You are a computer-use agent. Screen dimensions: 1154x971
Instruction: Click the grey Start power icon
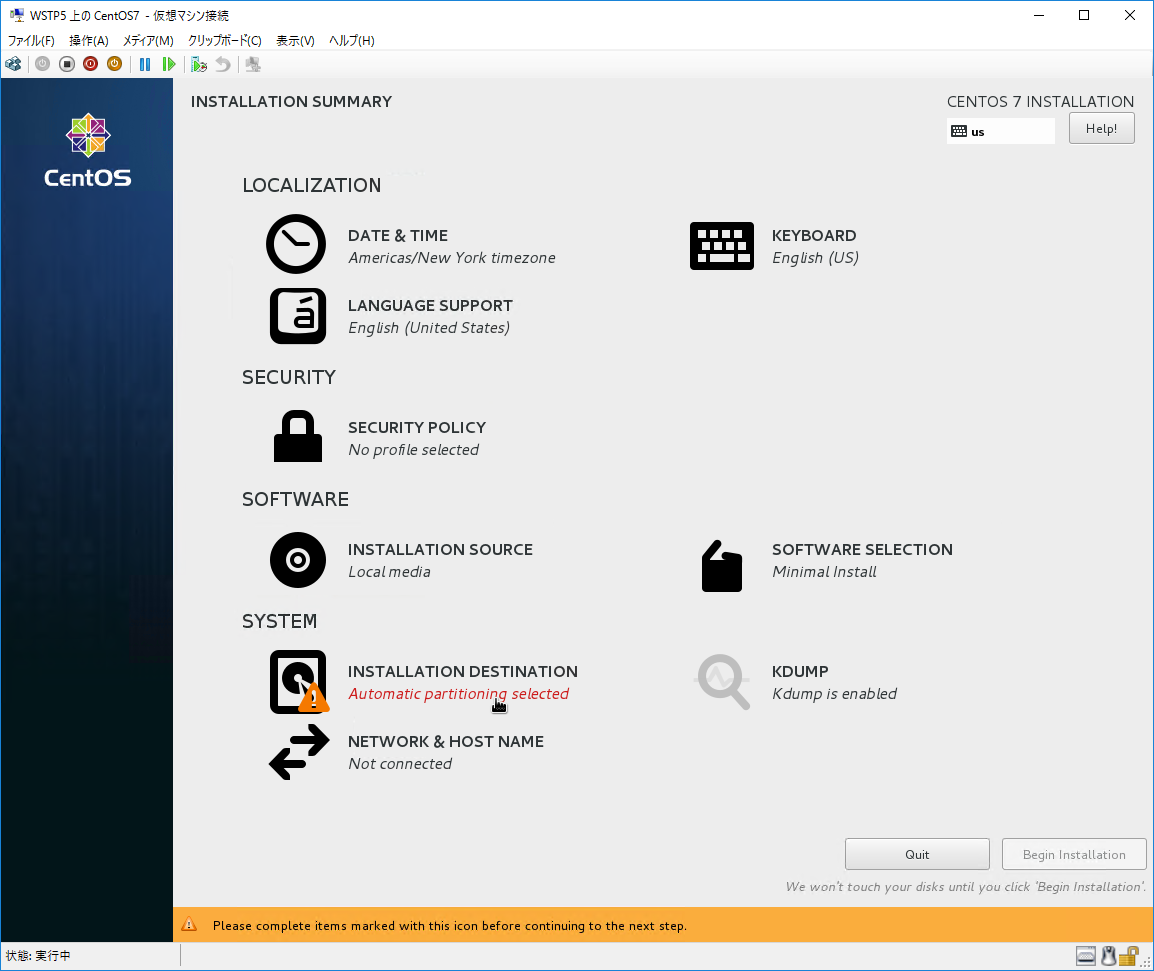point(43,64)
